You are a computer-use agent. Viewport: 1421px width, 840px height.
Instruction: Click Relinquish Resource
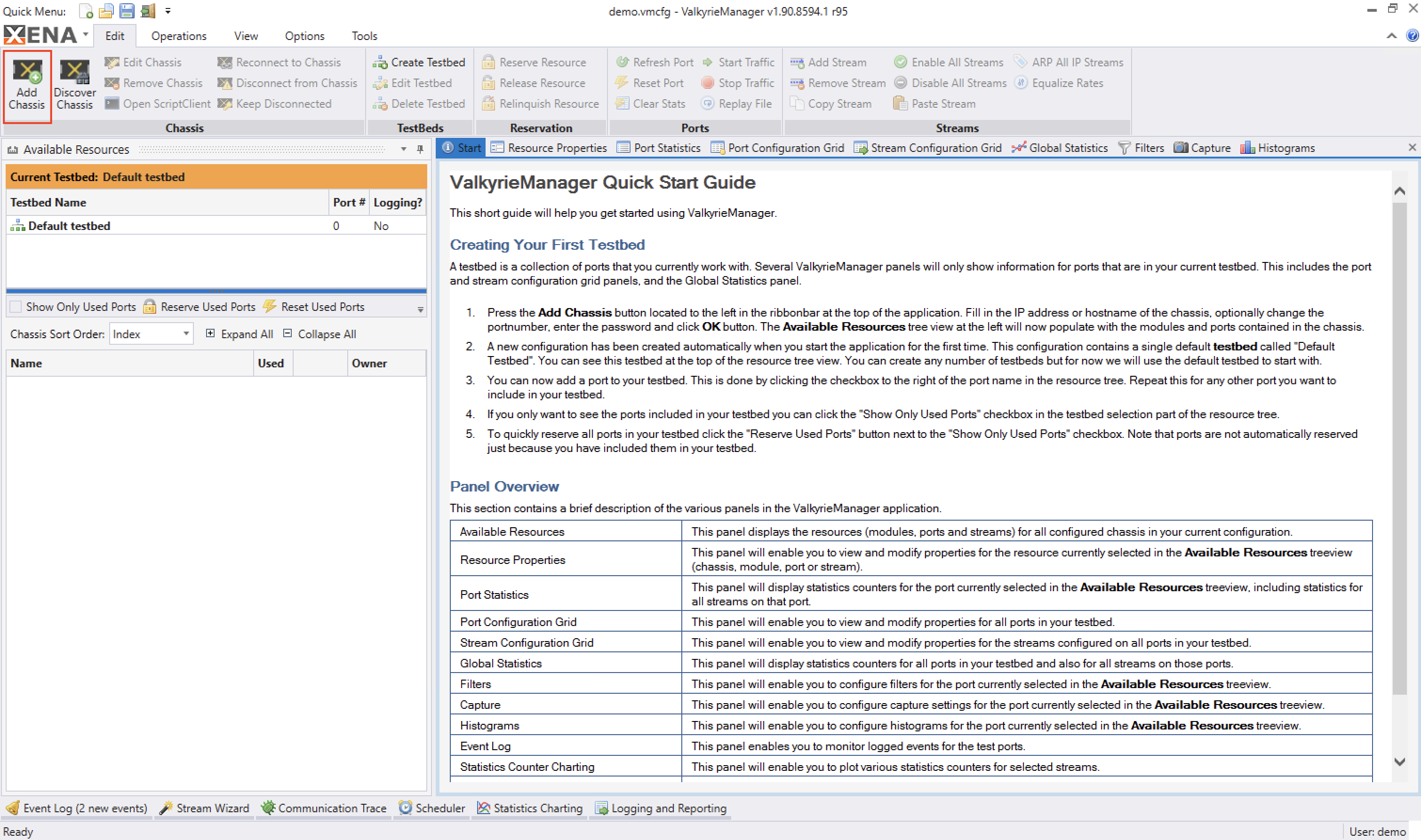[x=540, y=104]
